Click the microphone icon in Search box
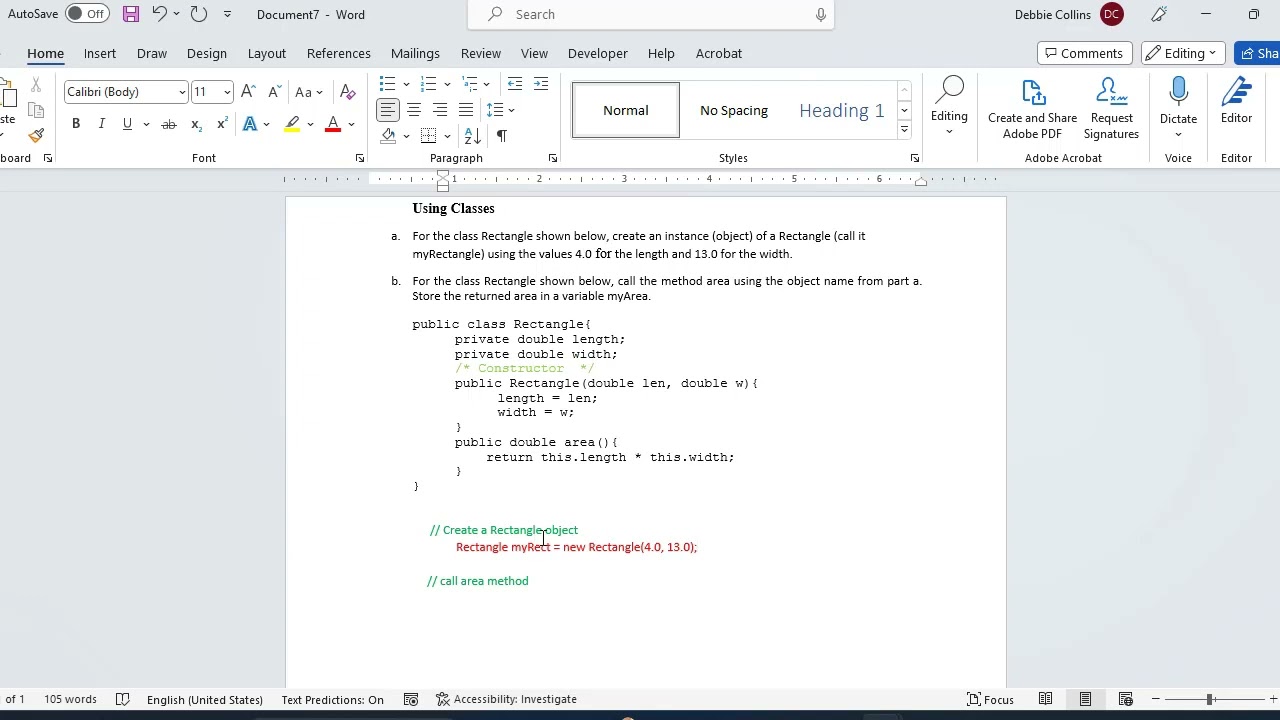1280x720 pixels. point(821,14)
